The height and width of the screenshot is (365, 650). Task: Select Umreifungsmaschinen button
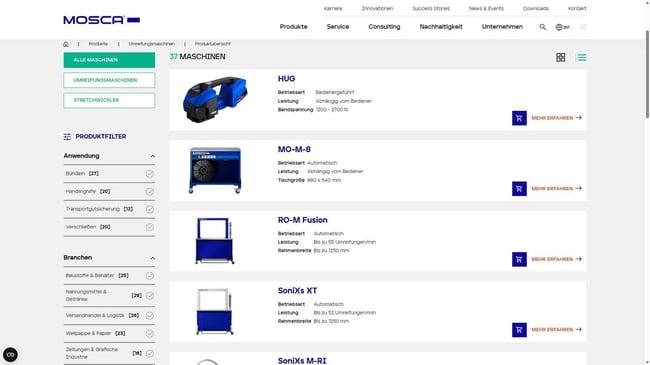(x=109, y=80)
